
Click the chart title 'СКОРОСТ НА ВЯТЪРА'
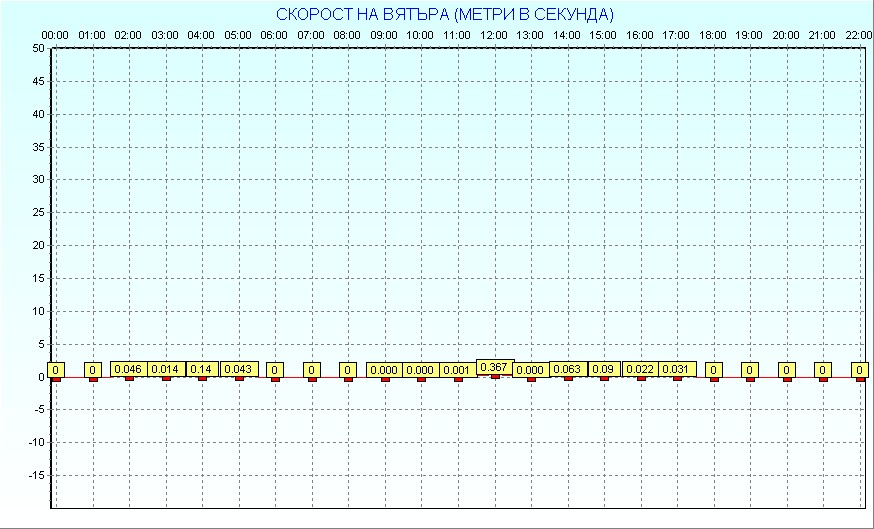click(x=445, y=14)
